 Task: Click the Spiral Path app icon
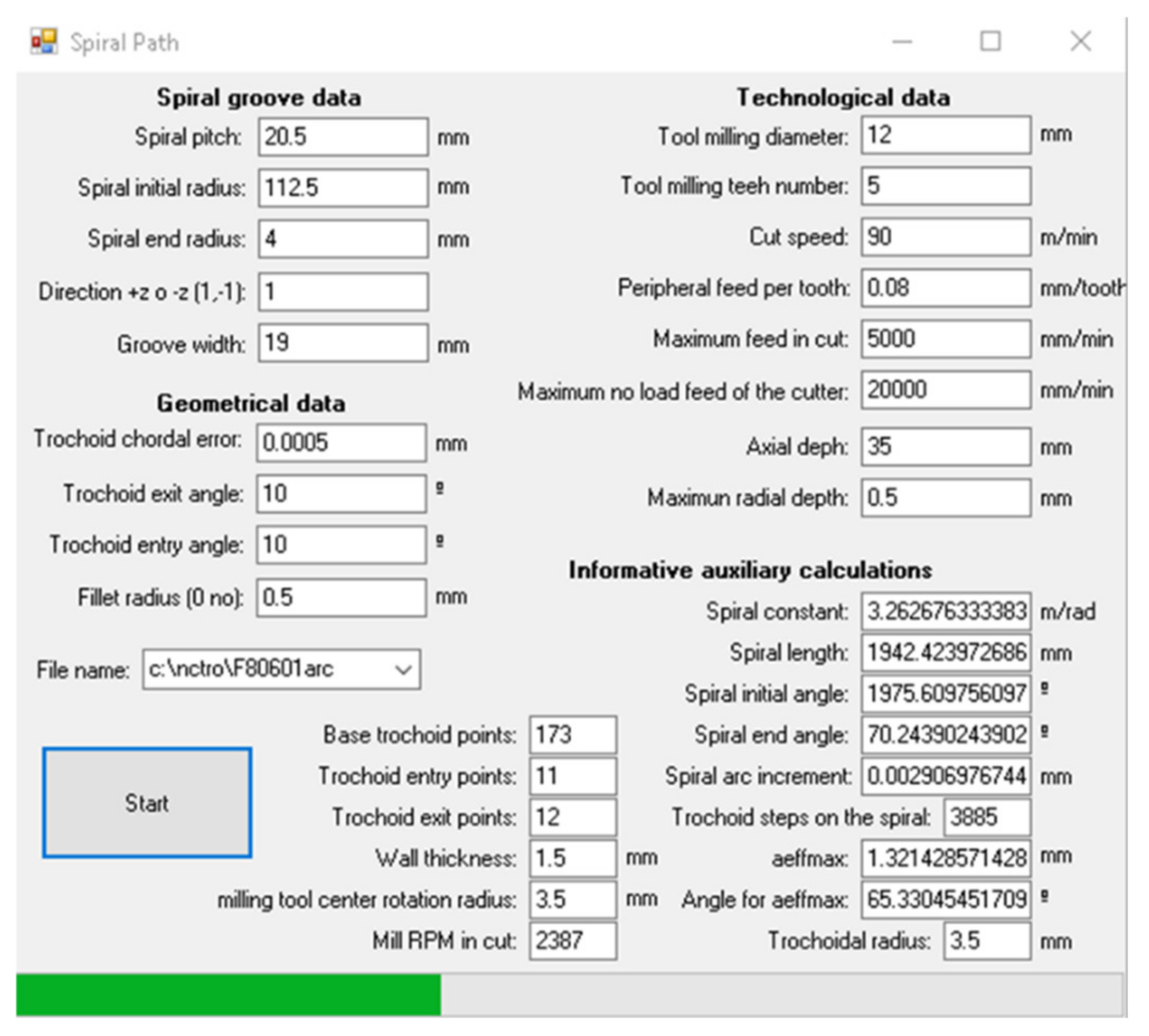[x=44, y=42]
